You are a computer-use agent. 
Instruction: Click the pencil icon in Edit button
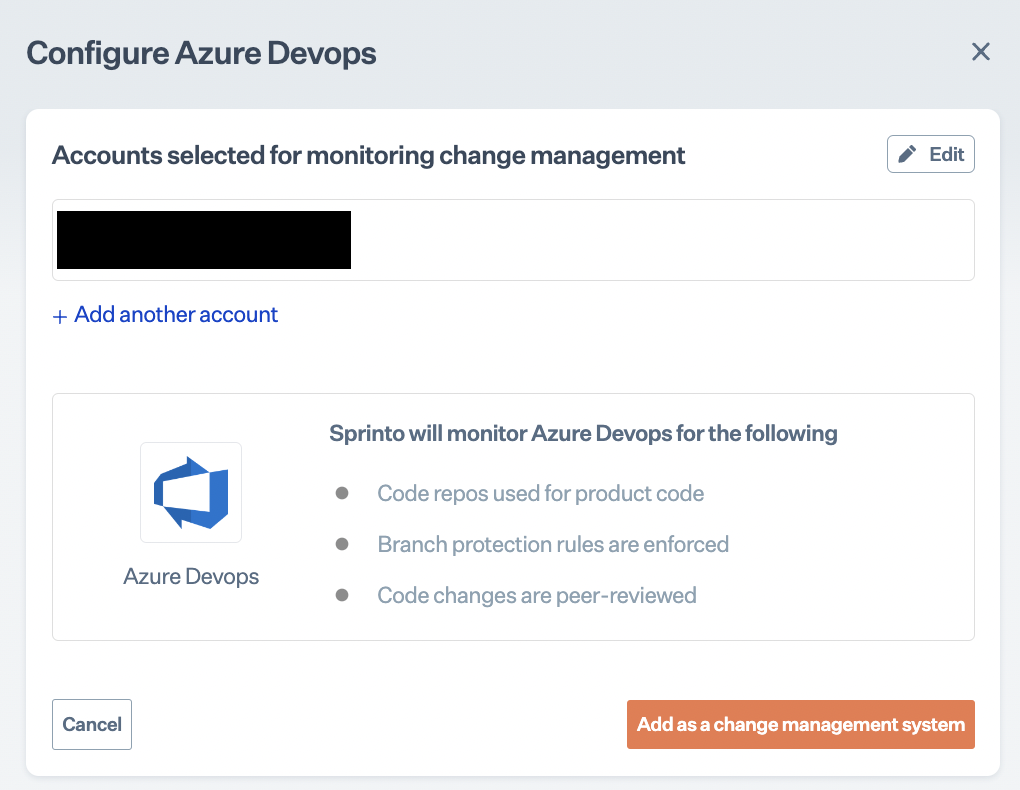point(908,154)
